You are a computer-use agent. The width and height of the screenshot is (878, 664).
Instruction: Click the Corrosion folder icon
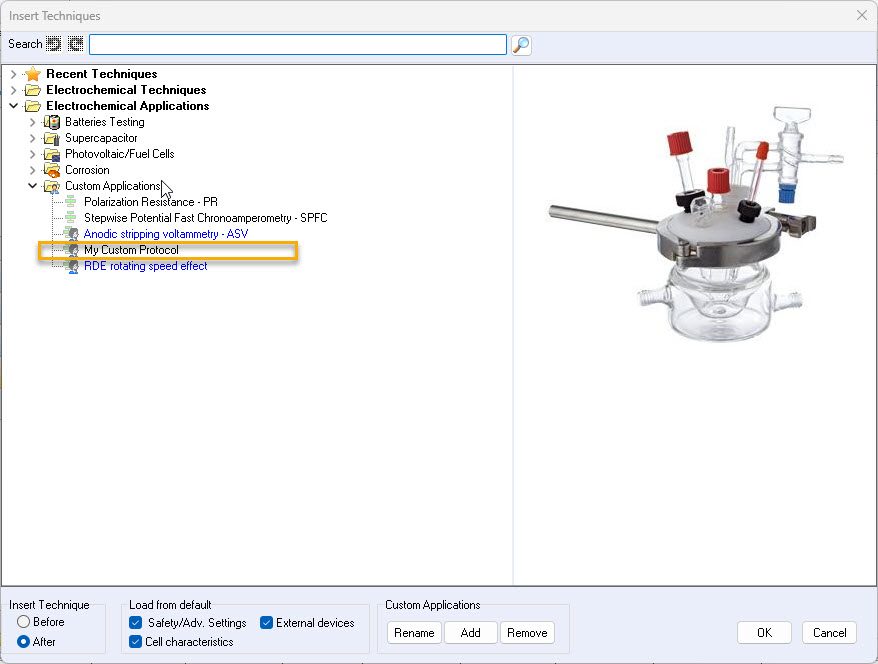coord(52,170)
